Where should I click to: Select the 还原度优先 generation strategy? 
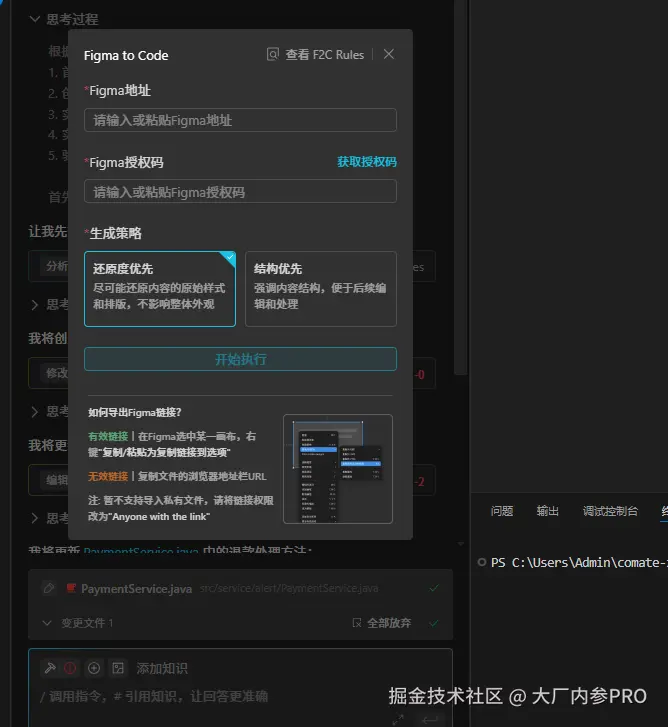160,289
